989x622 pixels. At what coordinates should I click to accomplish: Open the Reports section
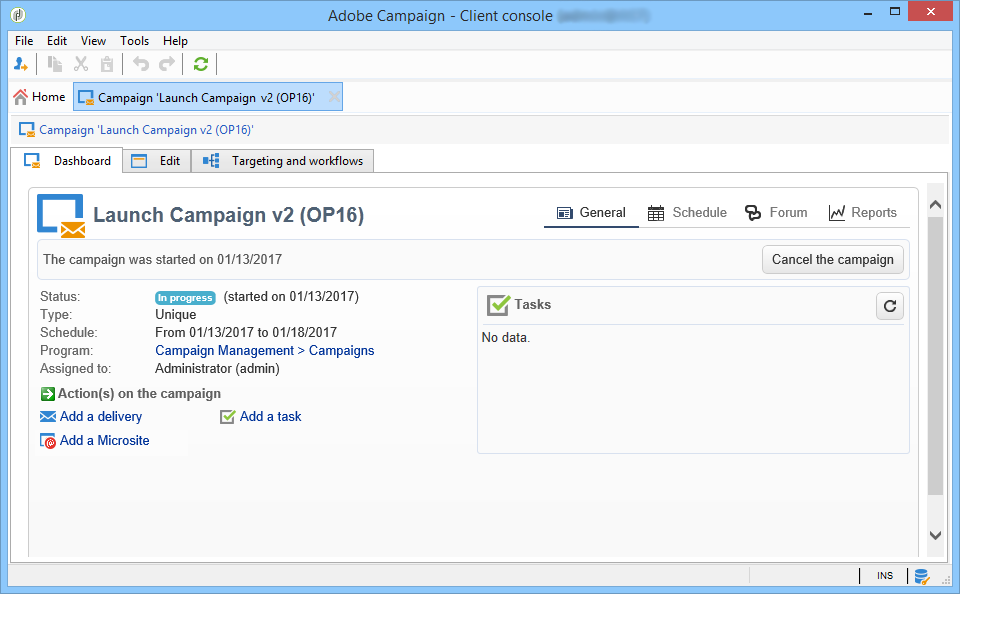tap(863, 213)
